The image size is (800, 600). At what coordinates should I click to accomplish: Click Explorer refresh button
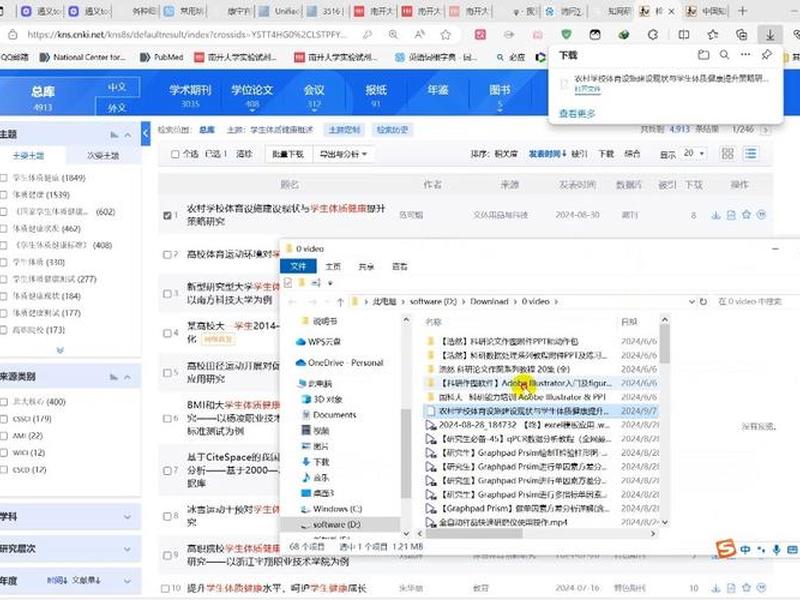tap(703, 302)
